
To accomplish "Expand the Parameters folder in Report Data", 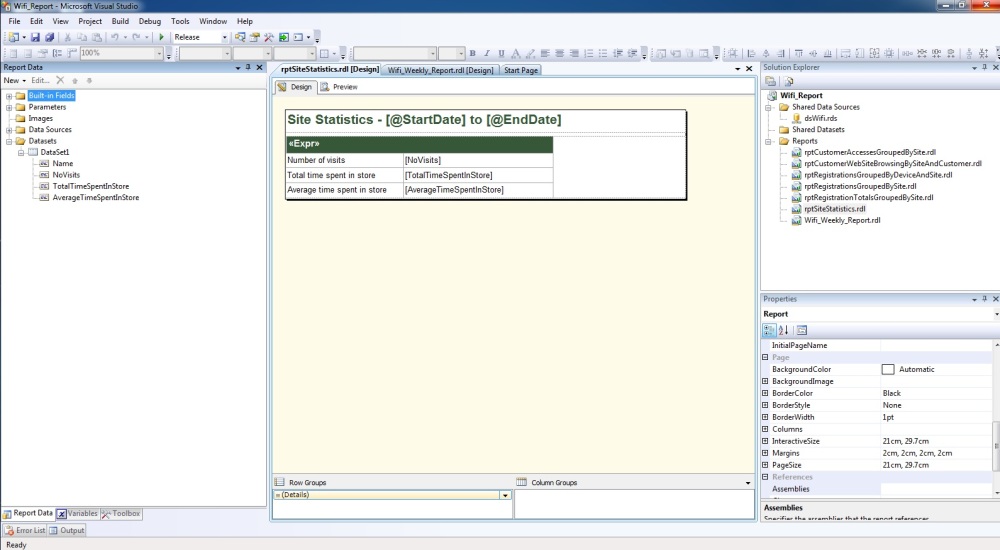I will 9,107.
